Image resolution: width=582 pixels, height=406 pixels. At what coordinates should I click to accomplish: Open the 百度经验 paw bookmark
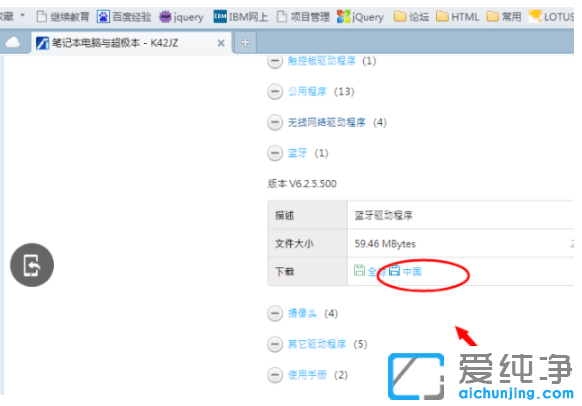click(x=124, y=17)
